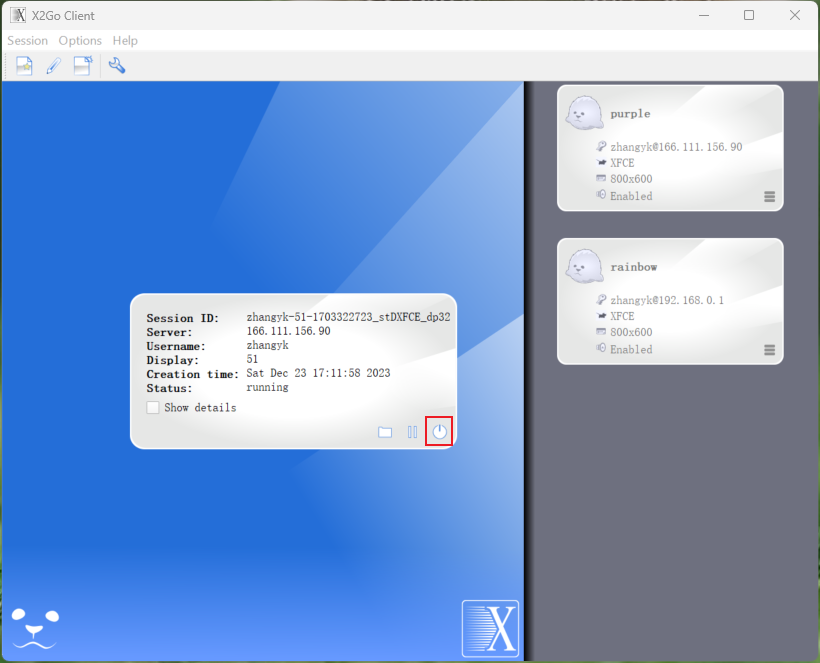This screenshot has height=663, width=820.
Task: Click the seal avatar on purple session
Action: [583, 113]
